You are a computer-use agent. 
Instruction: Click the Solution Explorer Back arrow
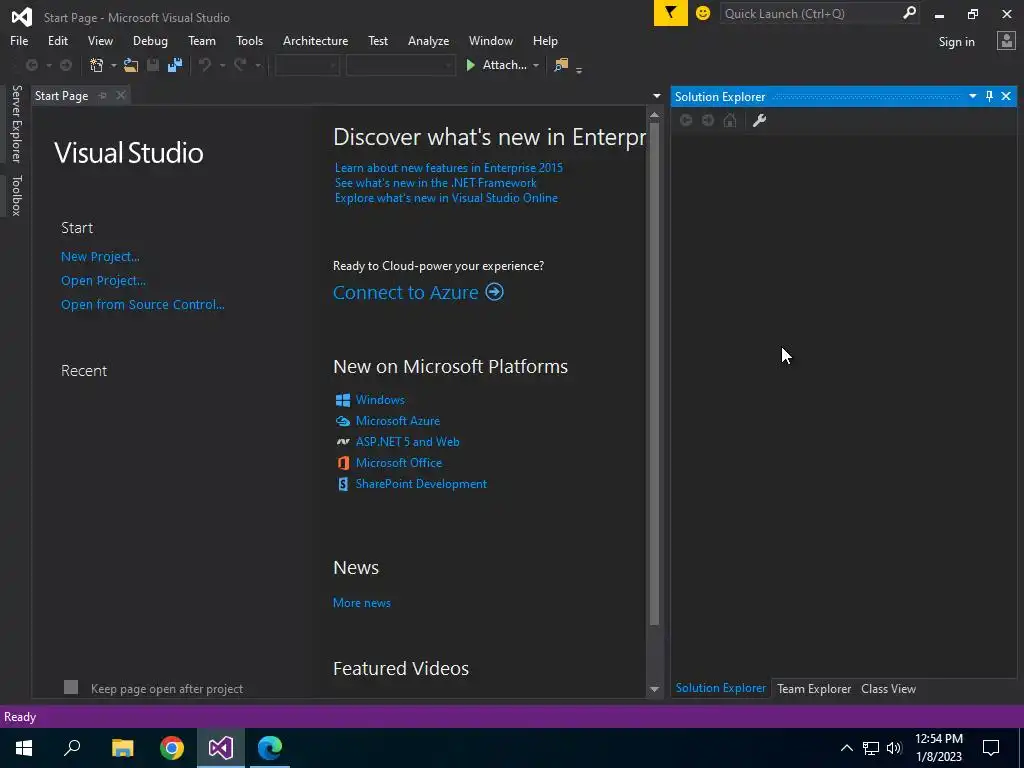(x=686, y=120)
